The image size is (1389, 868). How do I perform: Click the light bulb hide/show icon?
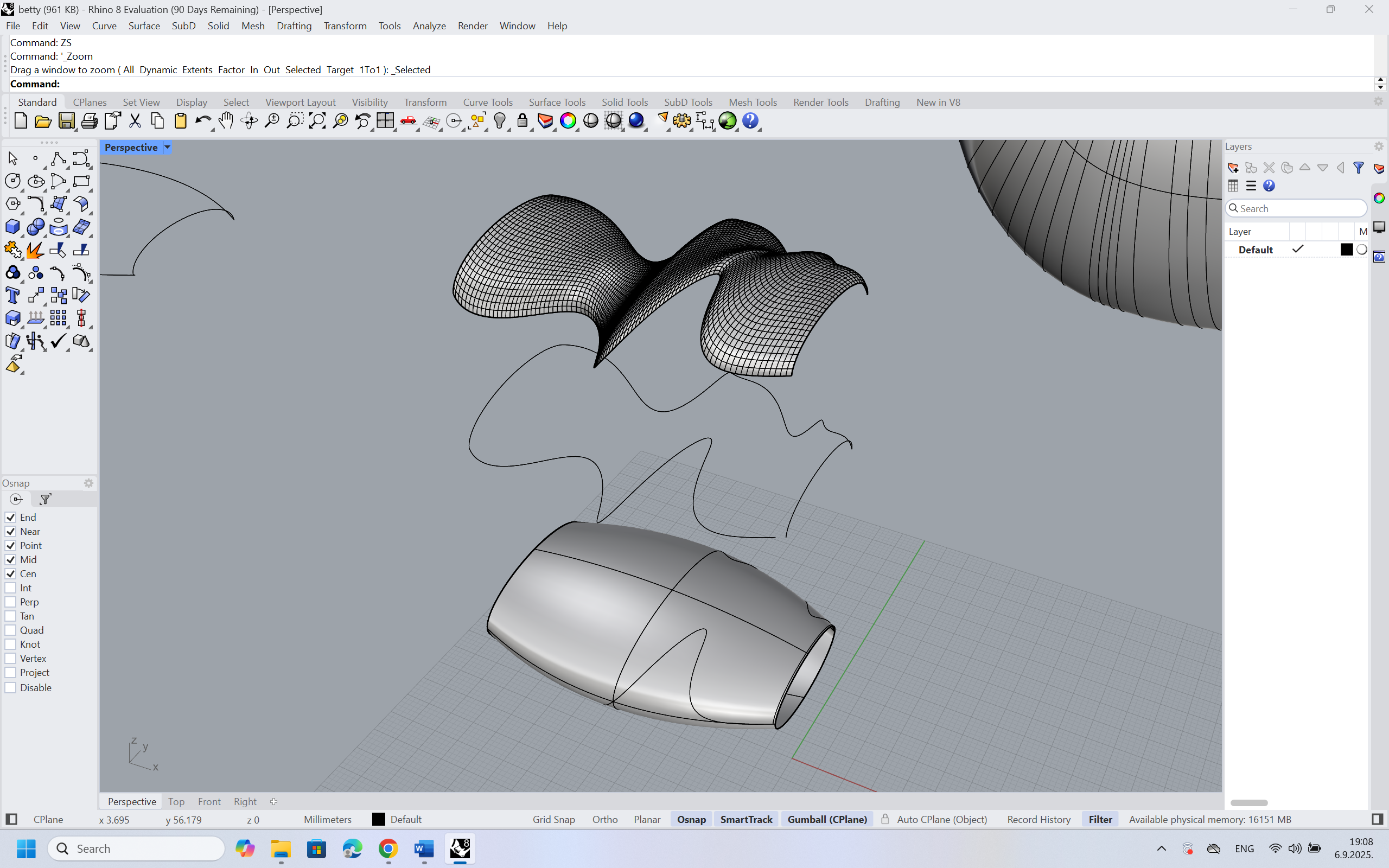coord(500,121)
